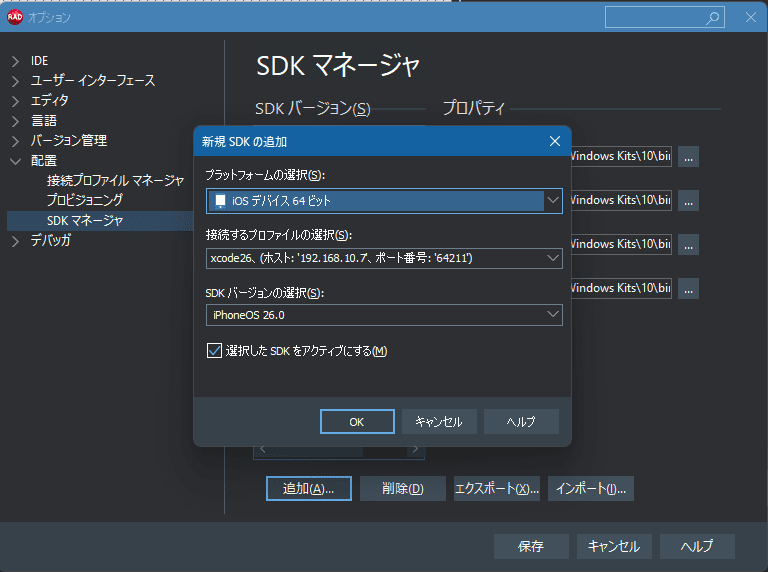Click the SDK バージョン(S) heading

click(312, 108)
